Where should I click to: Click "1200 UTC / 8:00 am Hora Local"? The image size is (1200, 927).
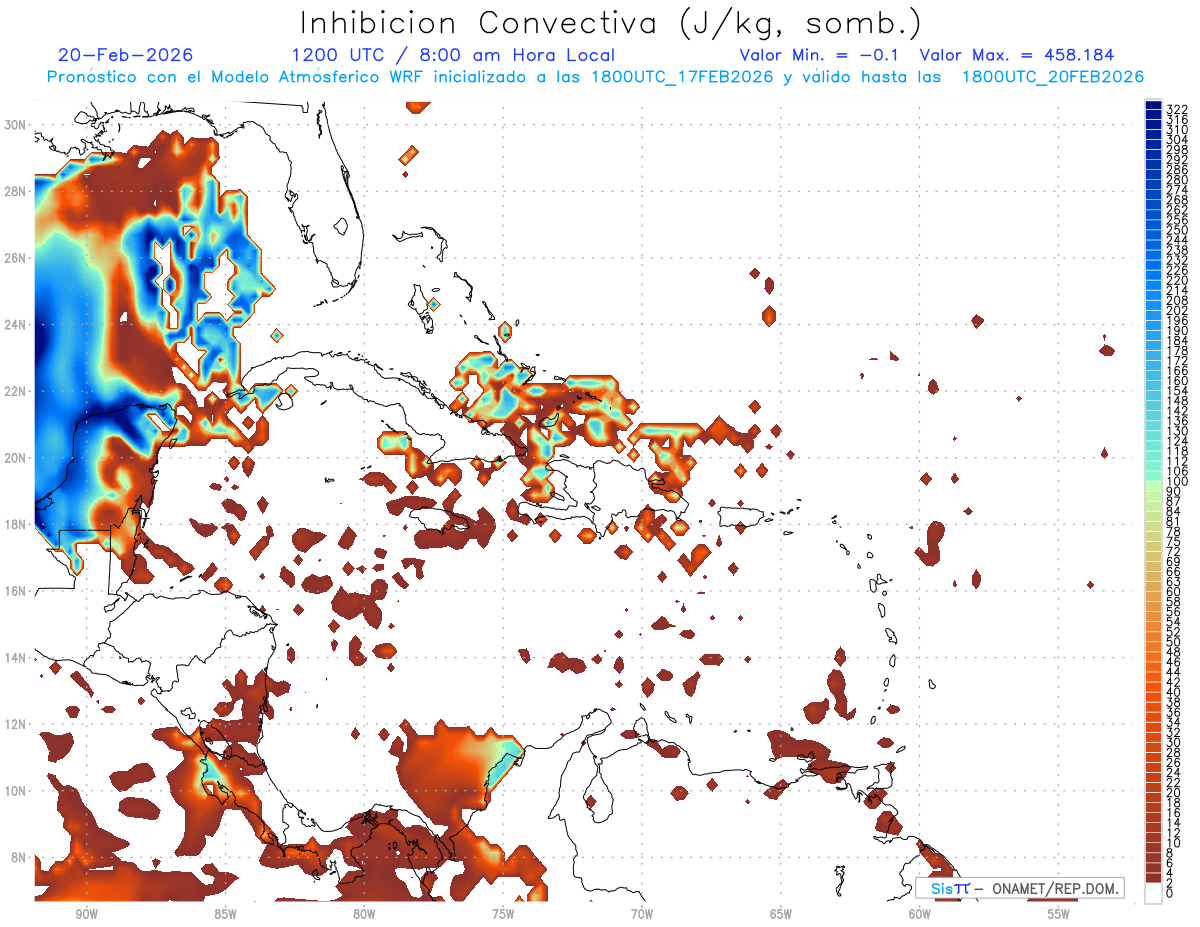(453, 56)
